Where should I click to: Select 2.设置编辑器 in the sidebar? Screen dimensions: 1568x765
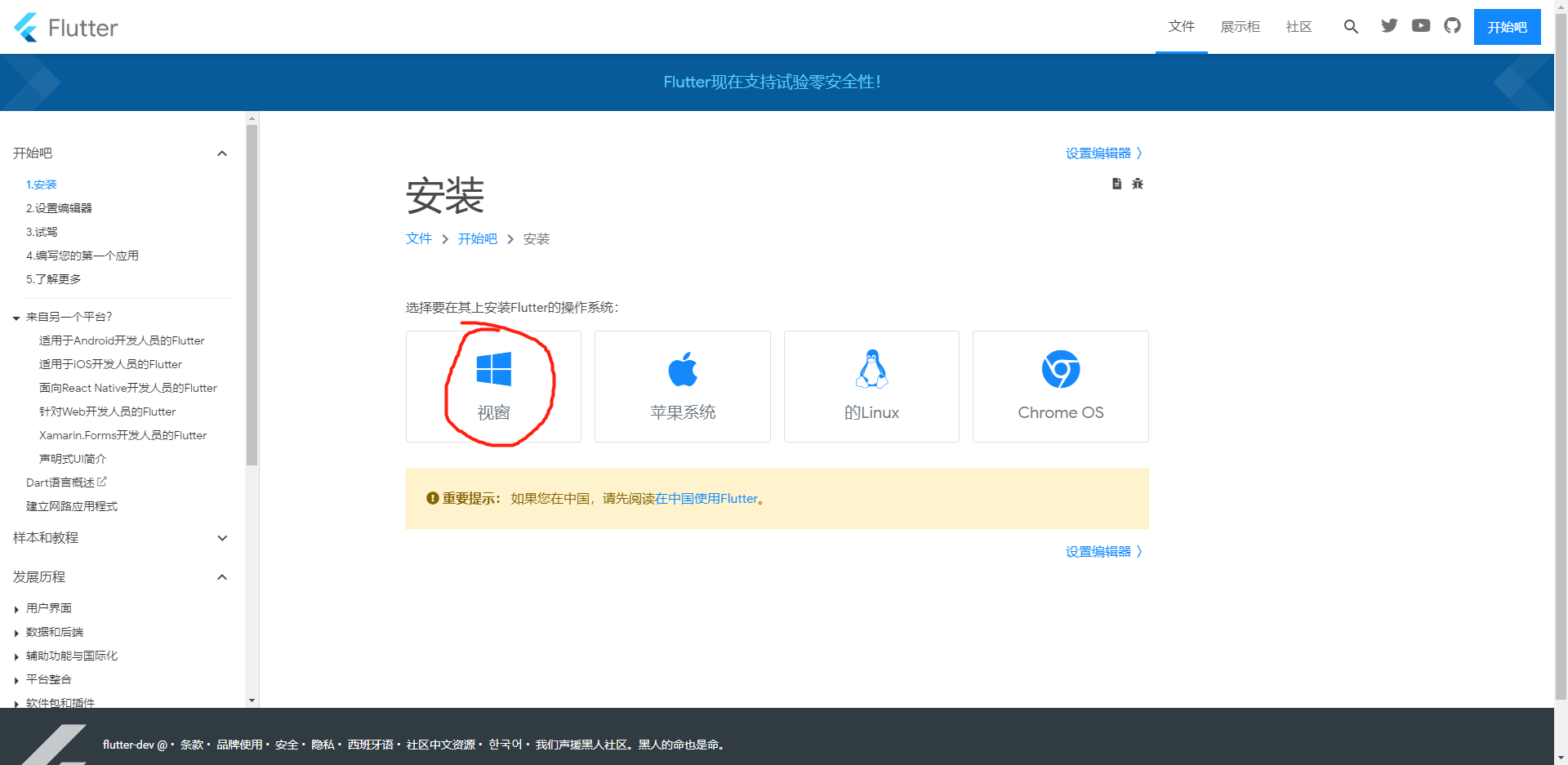point(59,208)
